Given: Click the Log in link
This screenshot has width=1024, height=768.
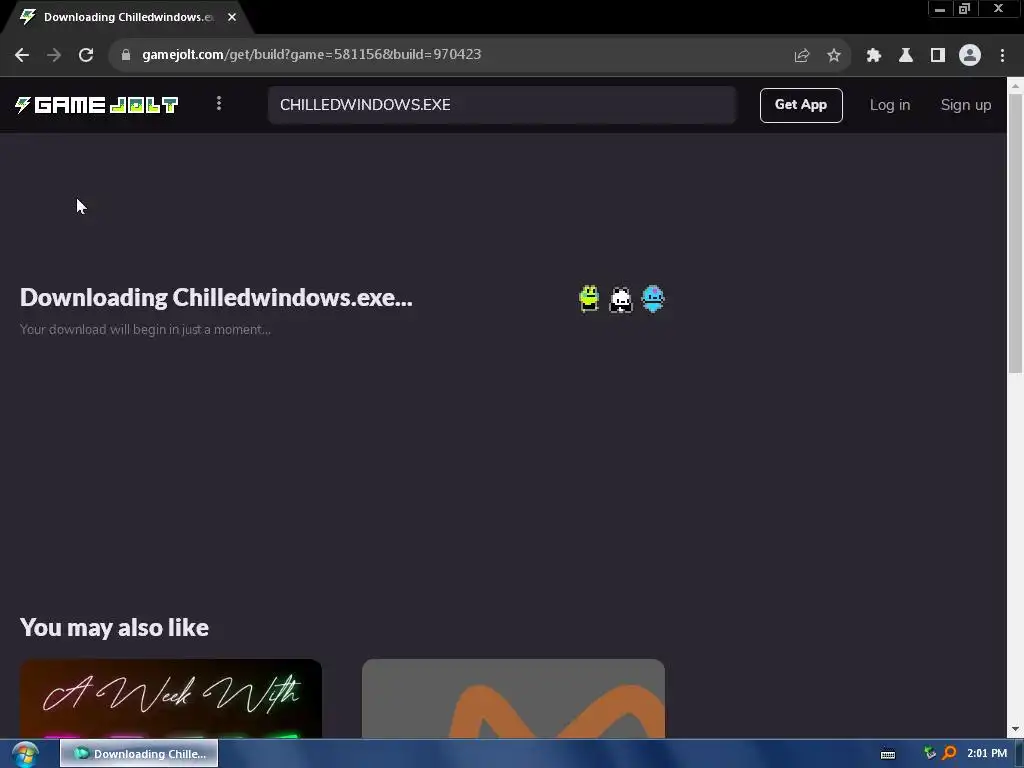Looking at the screenshot, I should (x=889, y=105).
